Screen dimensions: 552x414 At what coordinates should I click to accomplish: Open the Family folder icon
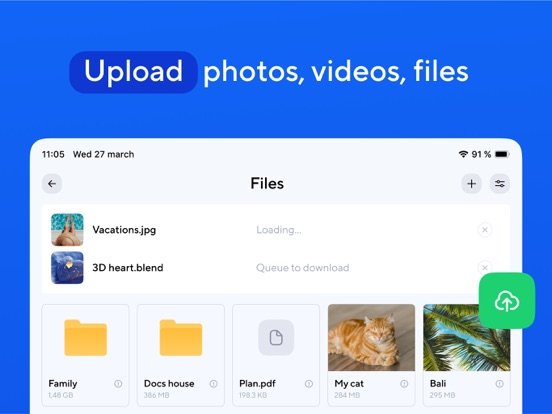tap(86, 338)
